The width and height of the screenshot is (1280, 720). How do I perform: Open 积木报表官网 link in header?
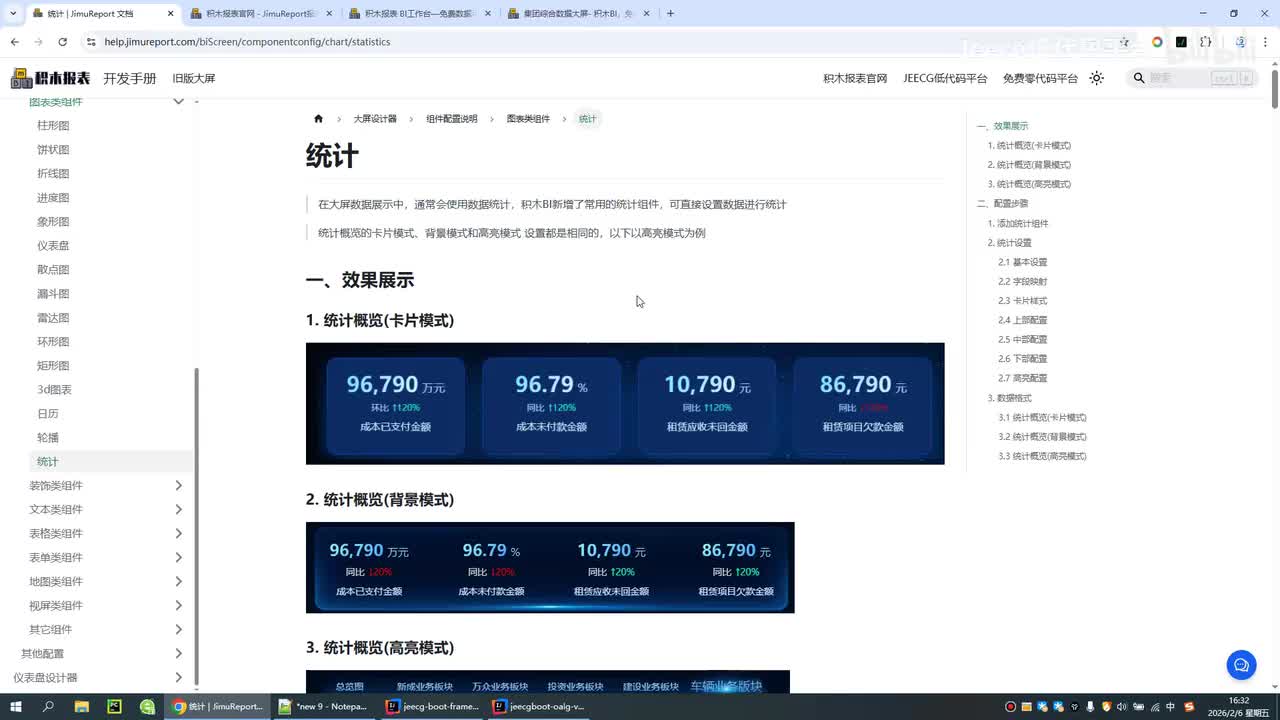coord(855,78)
